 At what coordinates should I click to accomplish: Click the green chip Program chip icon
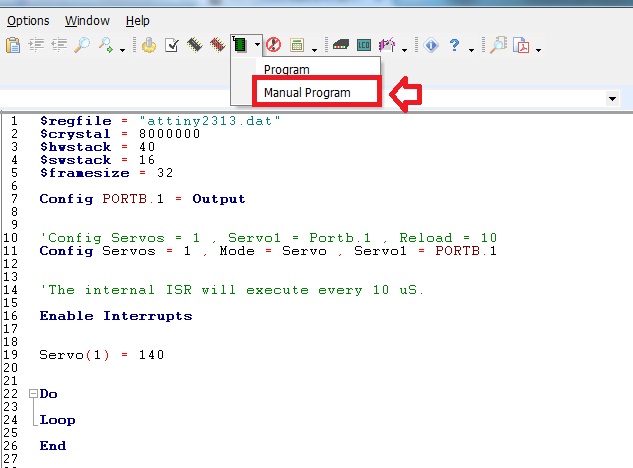pos(240,44)
